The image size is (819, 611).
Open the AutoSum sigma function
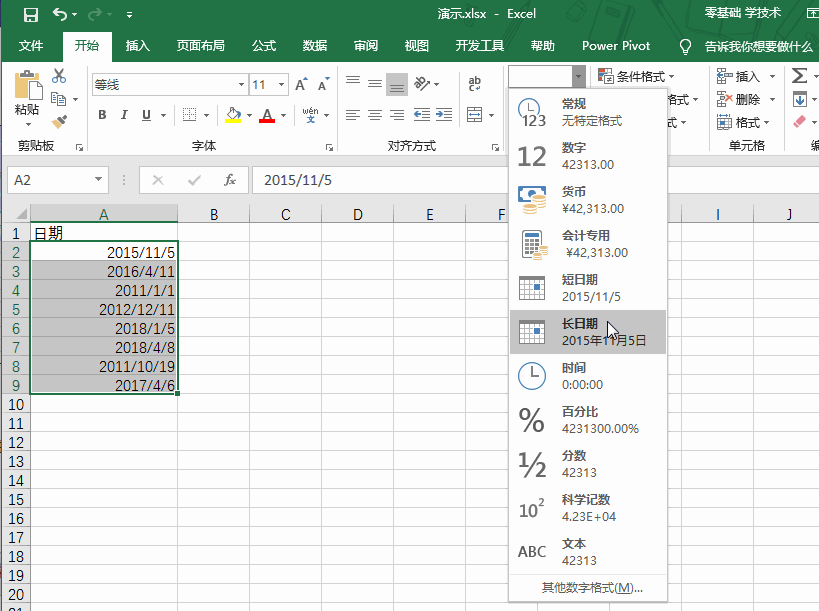(799, 76)
